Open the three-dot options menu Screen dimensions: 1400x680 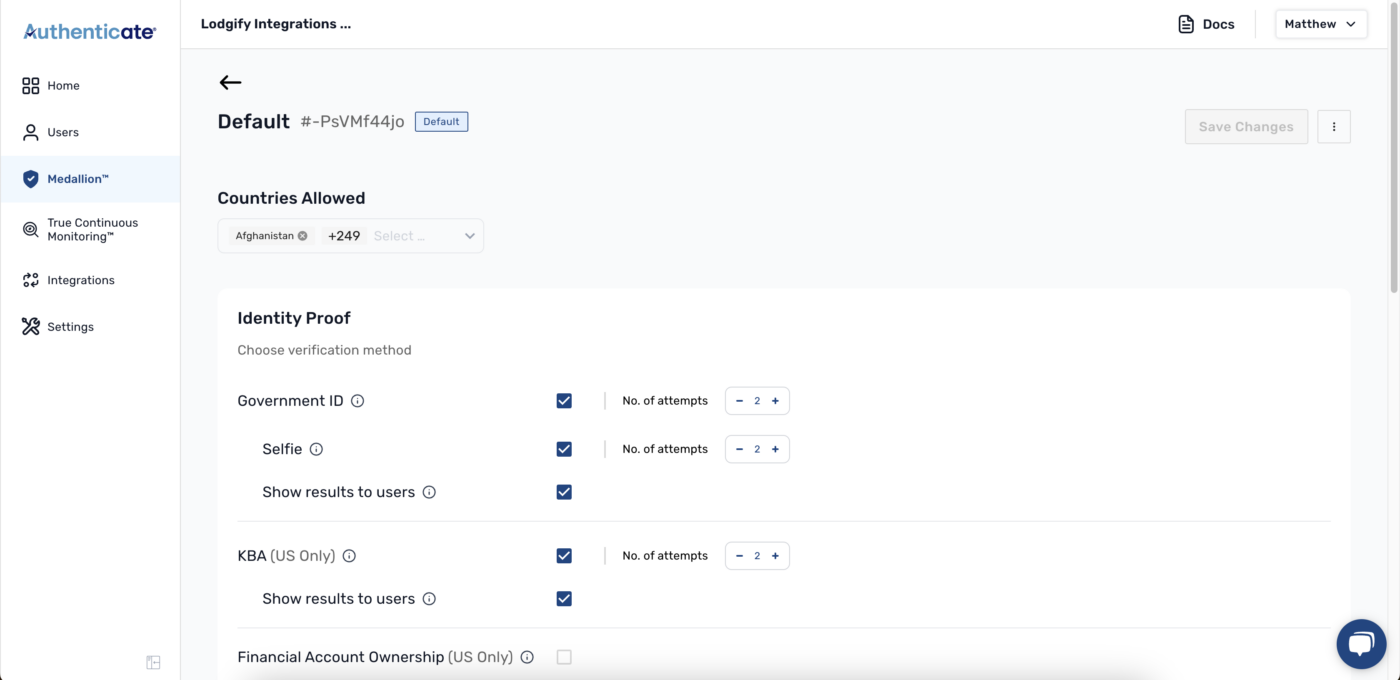(1334, 126)
